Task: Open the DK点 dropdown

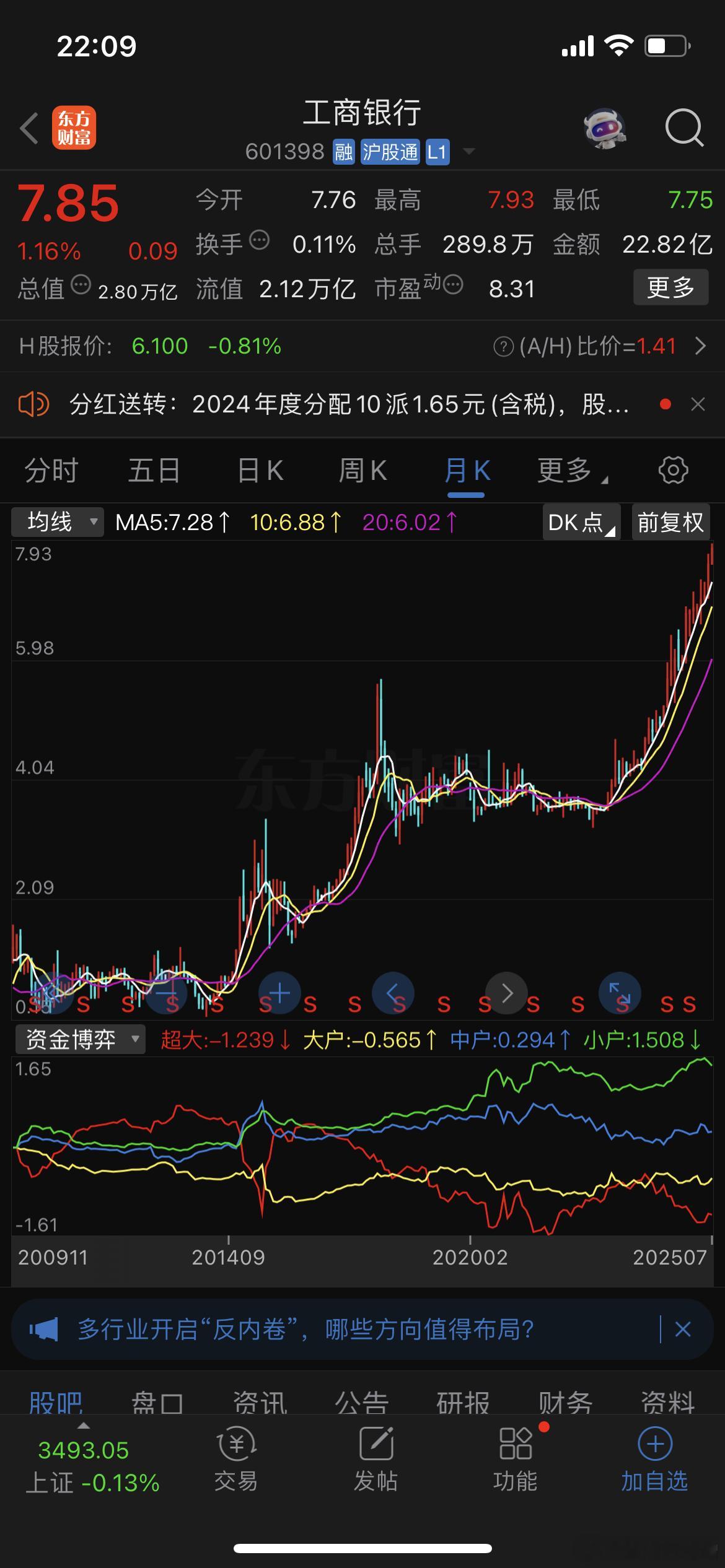Action: point(581,522)
